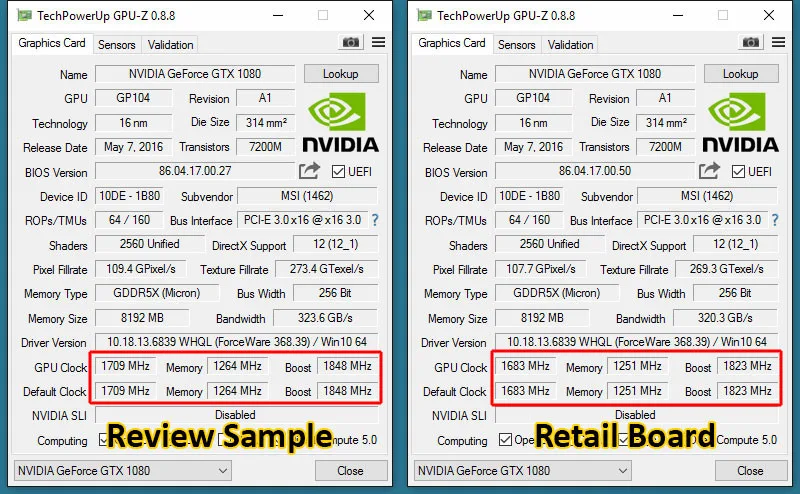The image size is (800, 494).
Task: Click Texture Fillrate value 269.3 GTexel/s
Action: pyautogui.click(x=727, y=269)
